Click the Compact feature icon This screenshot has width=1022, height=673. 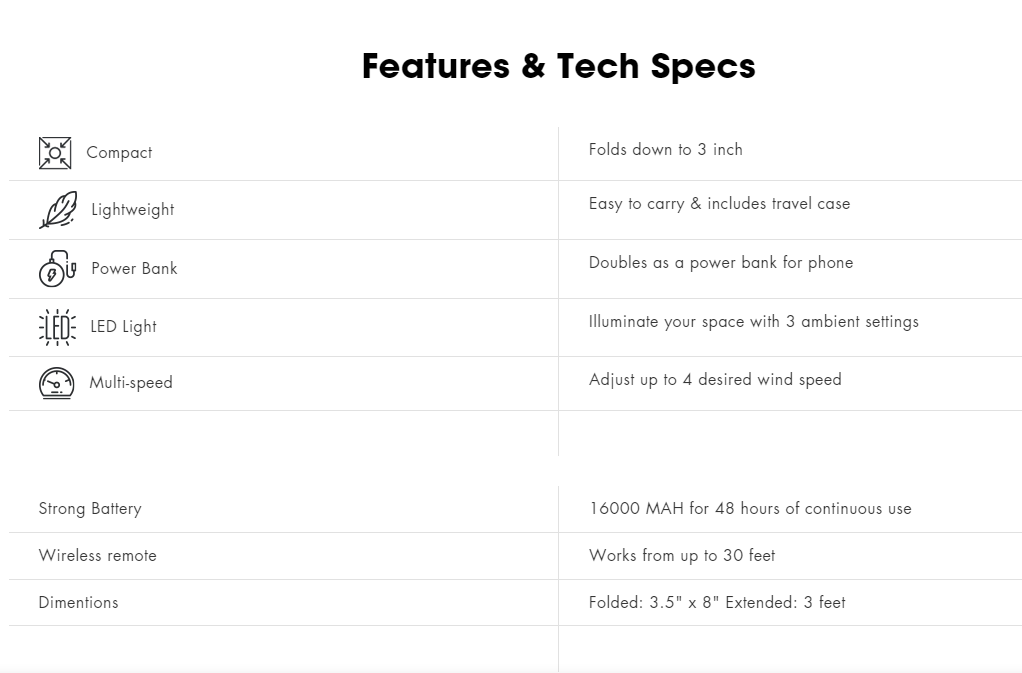pyautogui.click(x=55, y=153)
